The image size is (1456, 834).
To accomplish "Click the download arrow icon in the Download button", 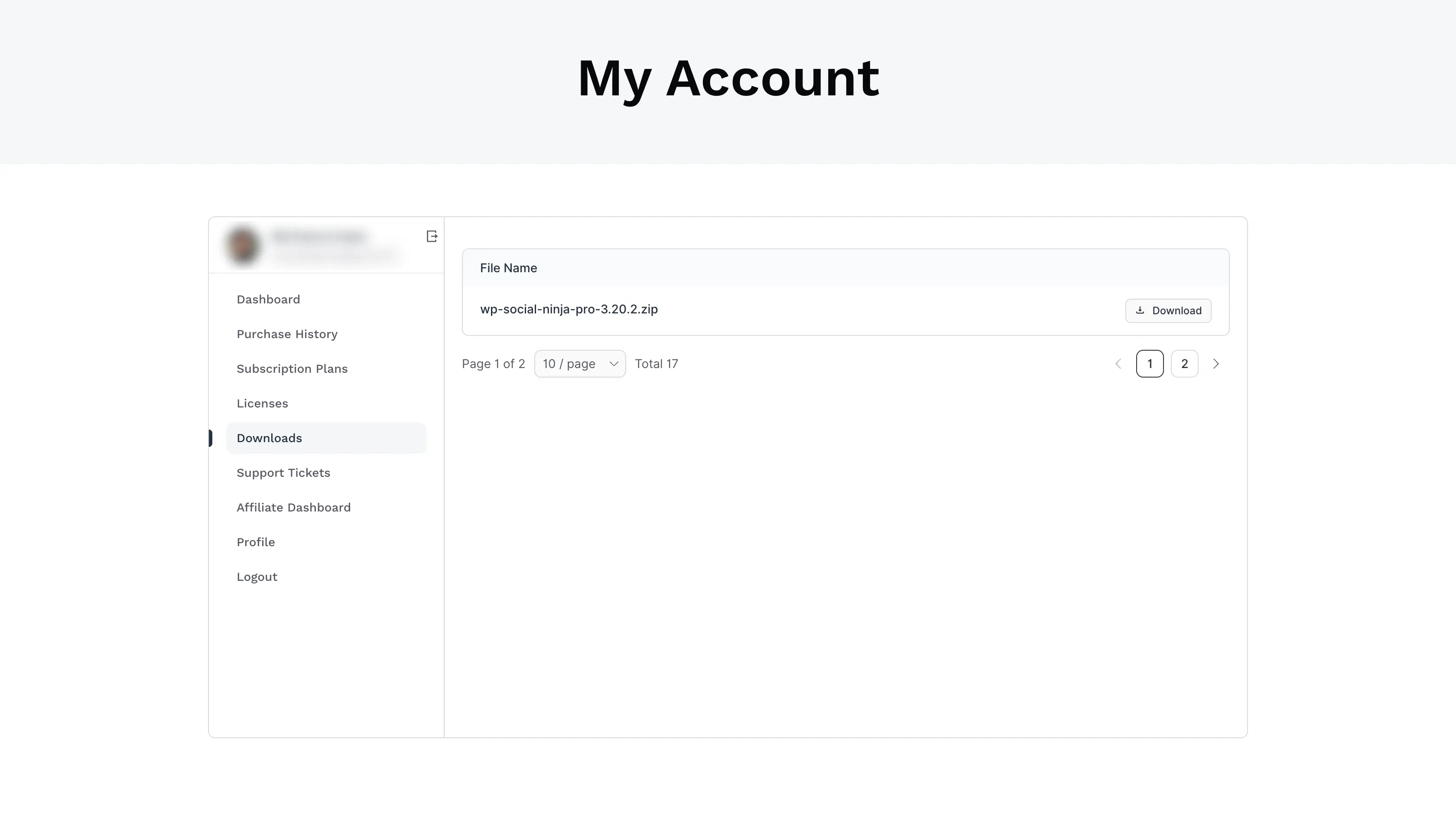I will click(1140, 310).
